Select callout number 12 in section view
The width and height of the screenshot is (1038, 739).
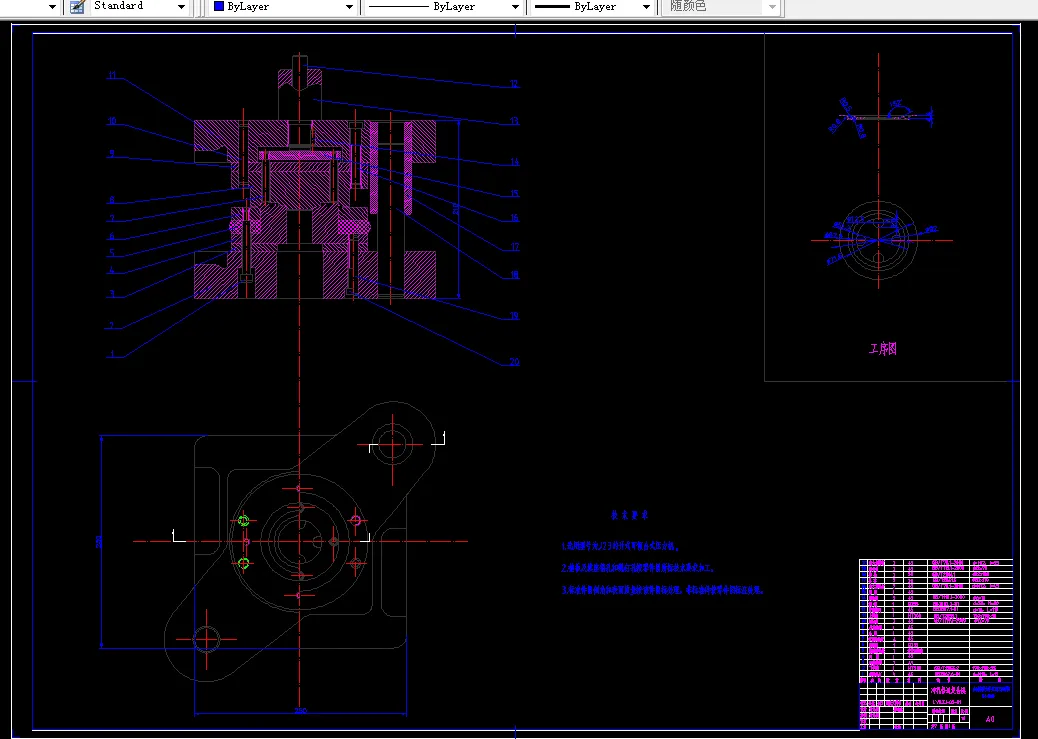[514, 84]
